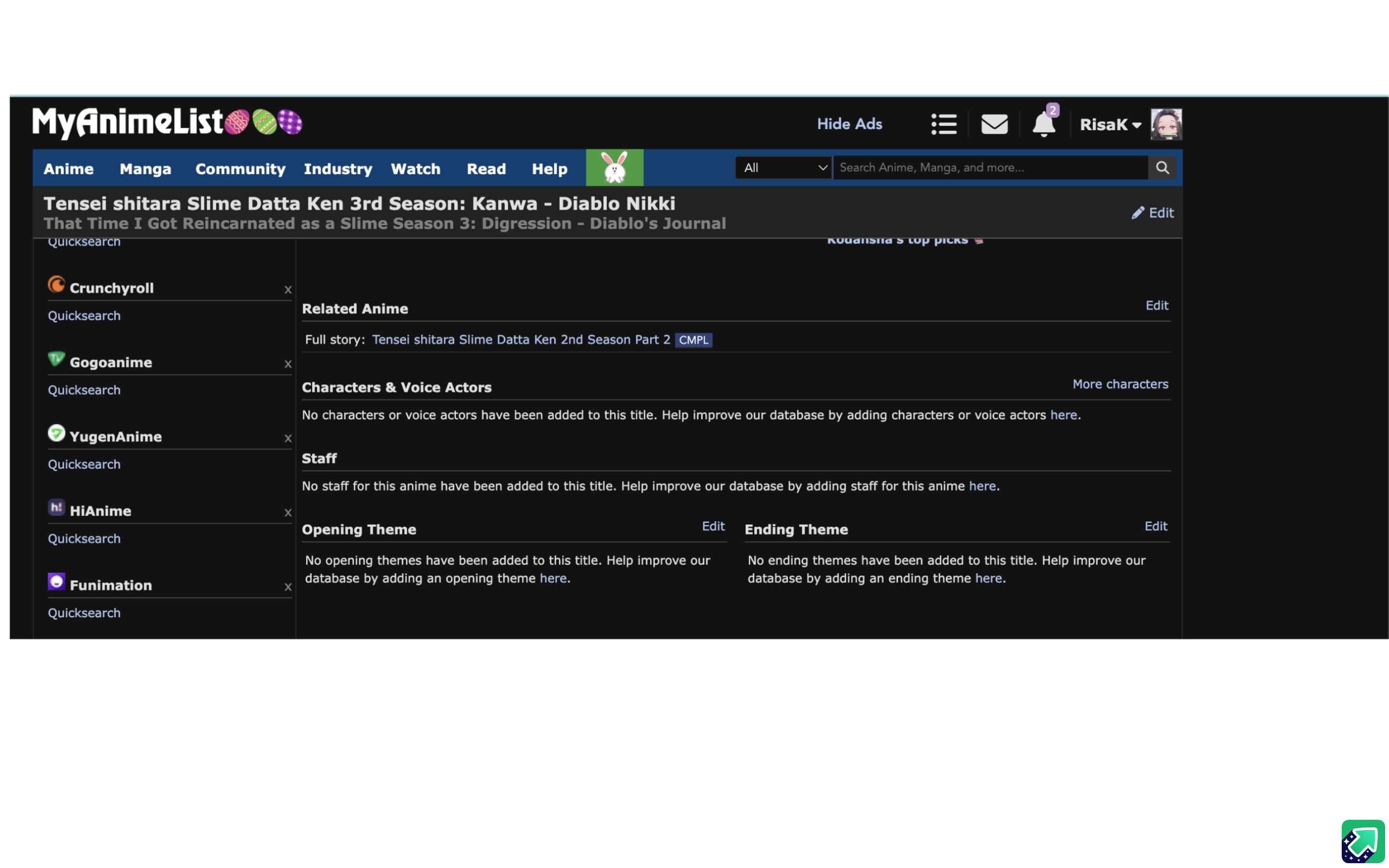Remove the HiAnime section with its x

tap(288, 513)
